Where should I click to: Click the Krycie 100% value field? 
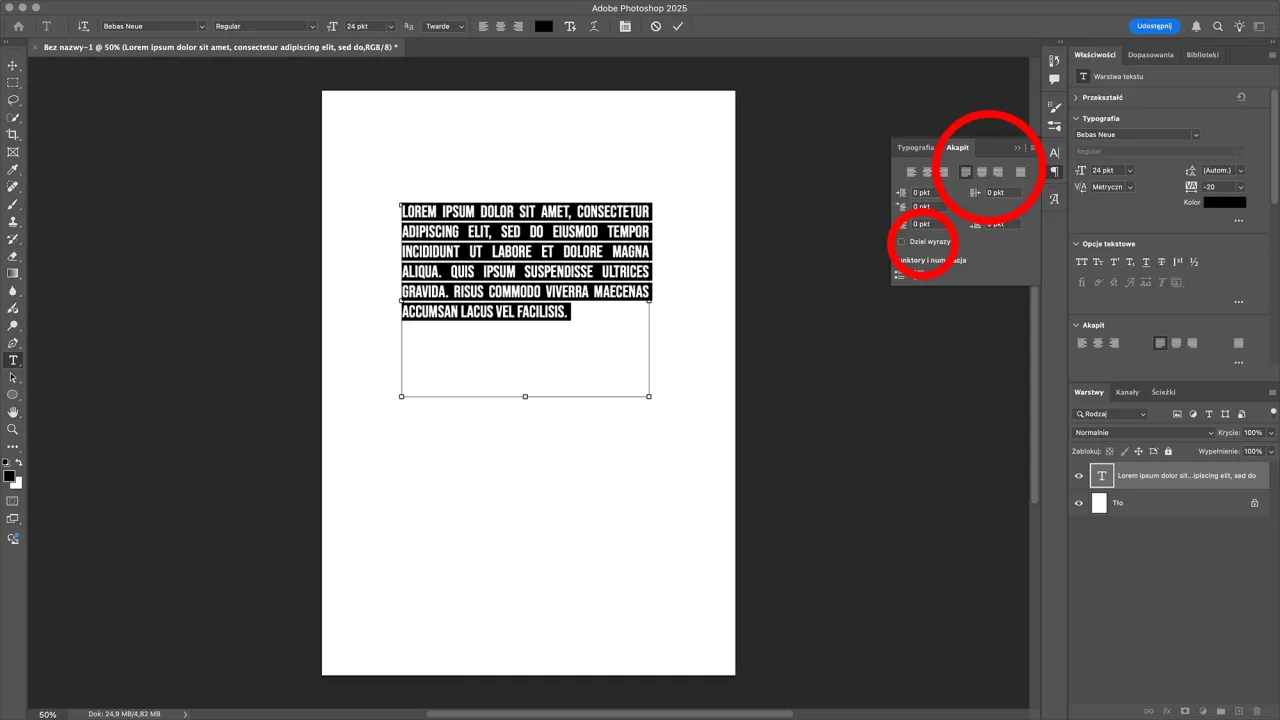pos(1252,432)
